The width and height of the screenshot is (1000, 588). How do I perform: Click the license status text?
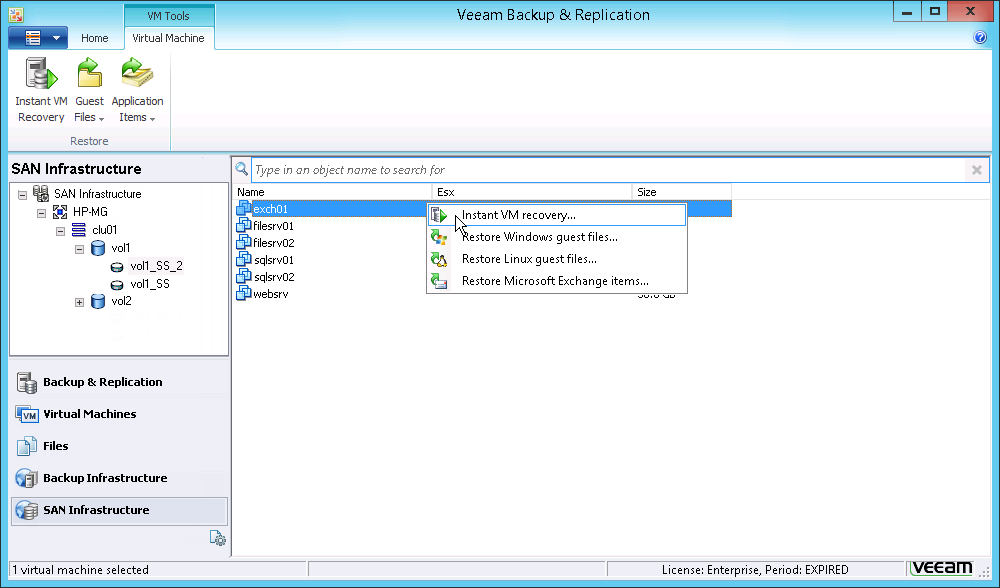[755, 570]
